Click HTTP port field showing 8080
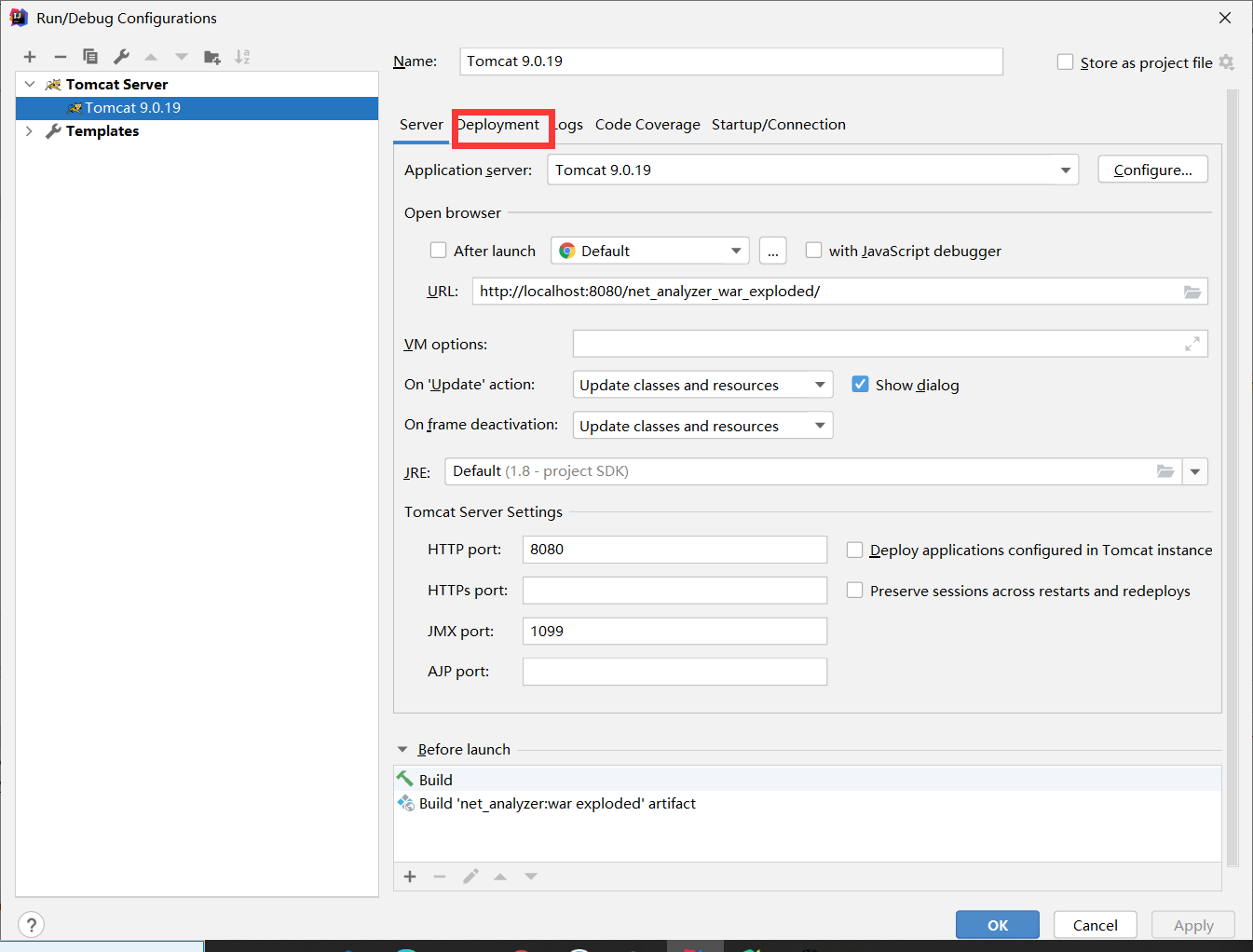This screenshot has height=952, width=1253. pos(674,550)
